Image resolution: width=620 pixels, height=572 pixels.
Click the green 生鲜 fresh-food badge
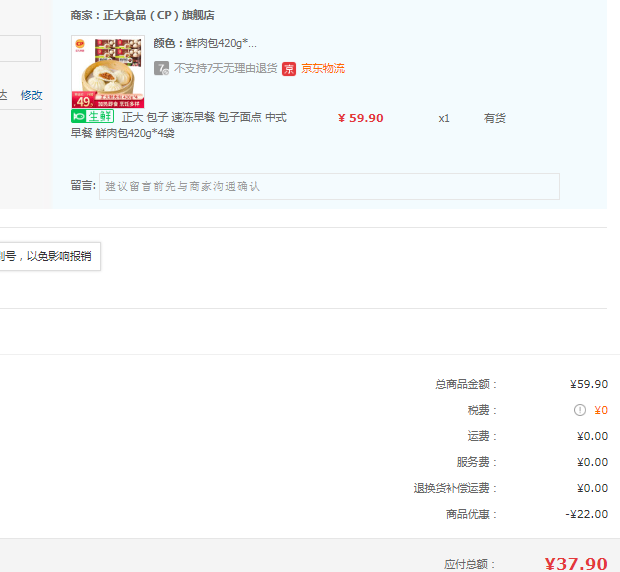coord(93,116)
